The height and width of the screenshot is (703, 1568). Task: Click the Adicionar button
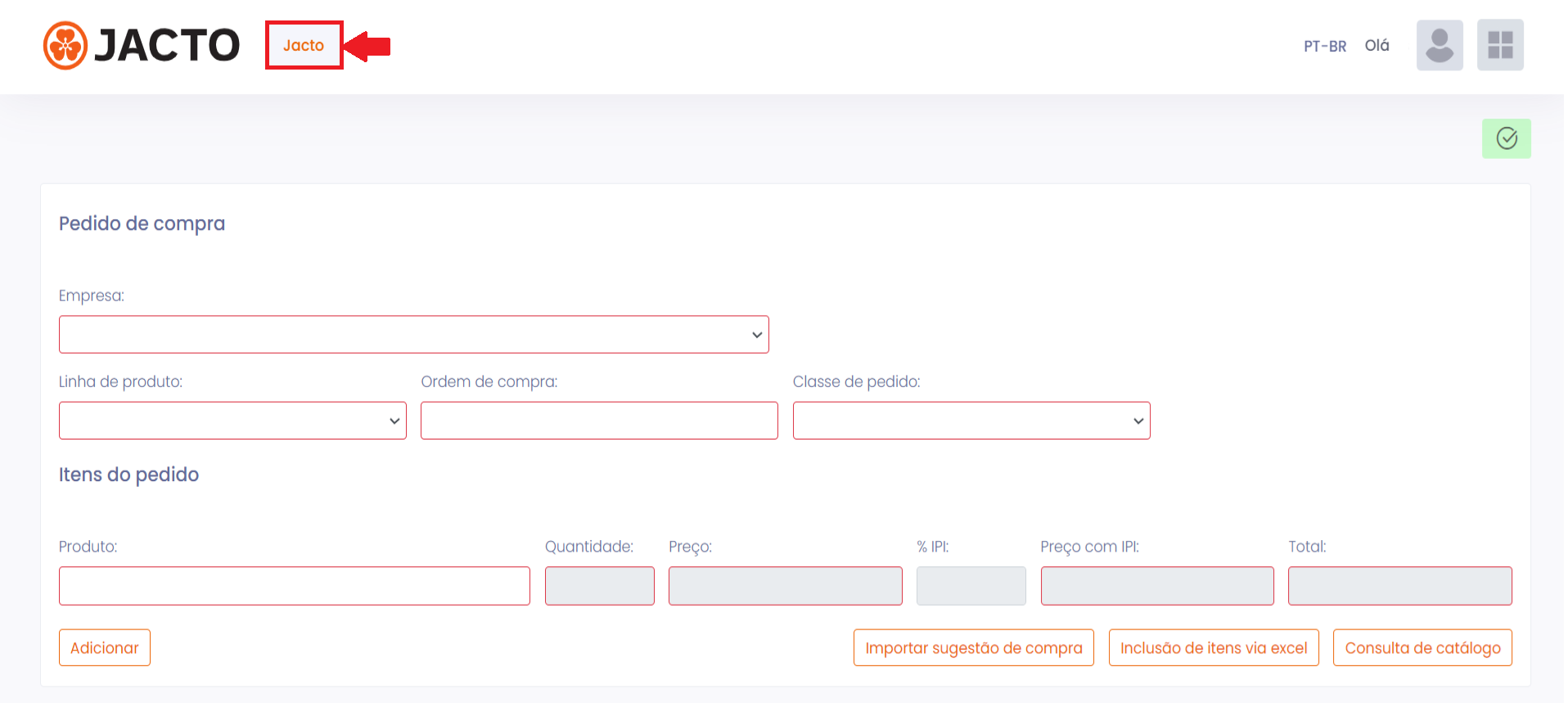(x=105, y=647)
